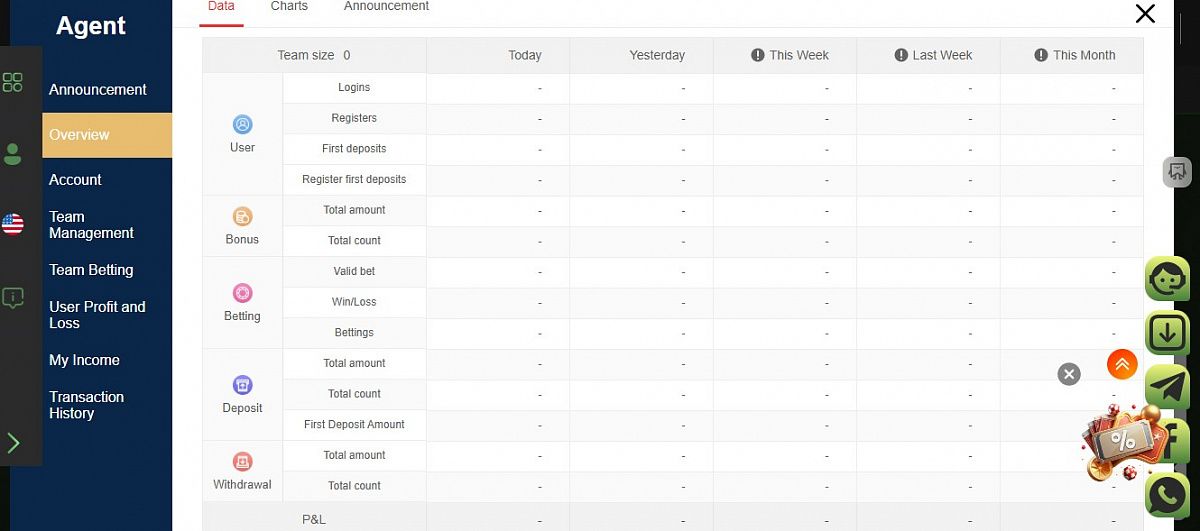Open the Telegram paper plane icon

click(1167, 386)
